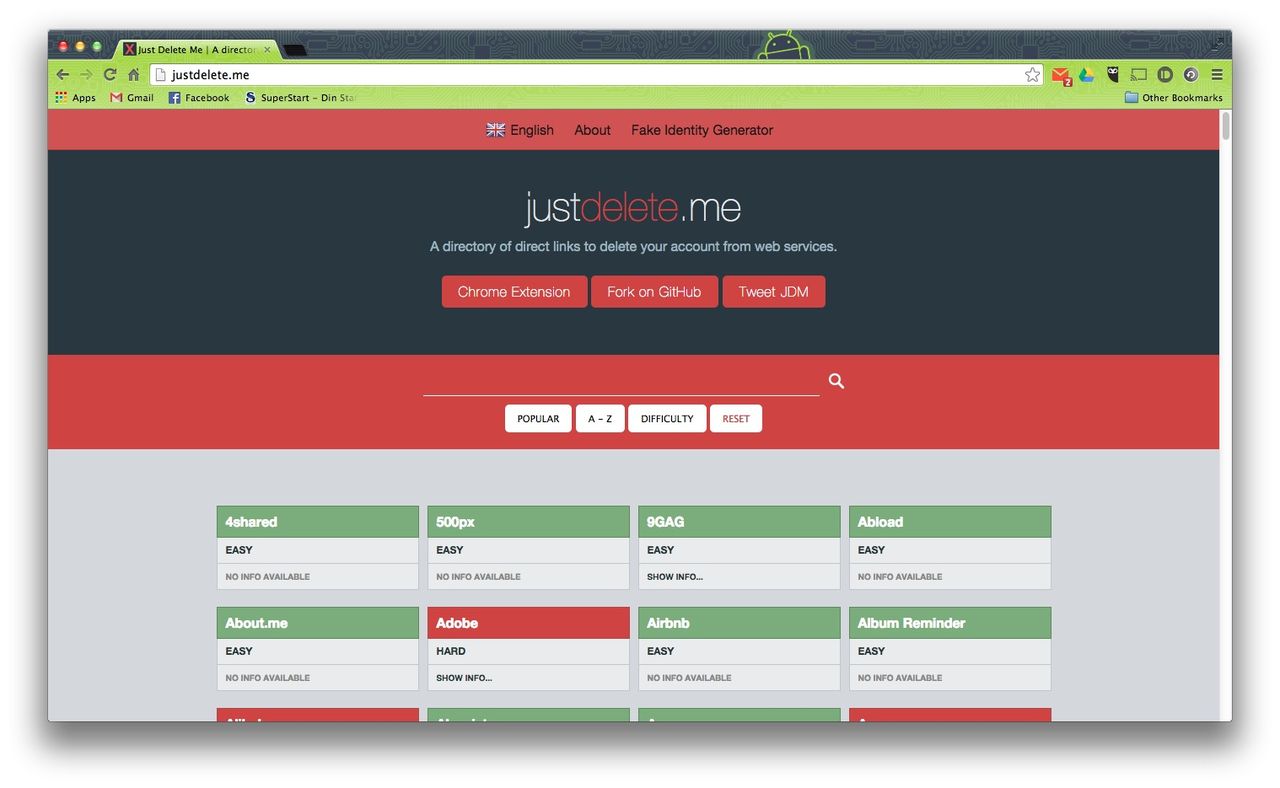
Task: Open the Hootsuite owl extension
Action: point(1112,75)
